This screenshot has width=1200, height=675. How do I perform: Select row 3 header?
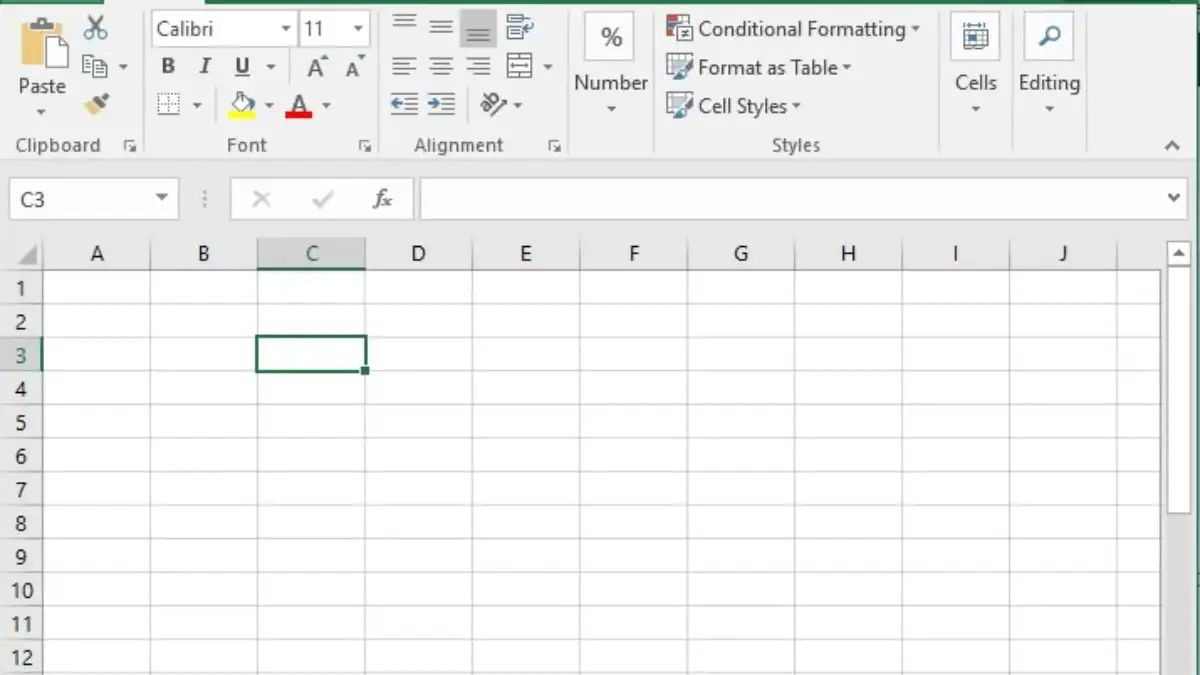[21, 355]
